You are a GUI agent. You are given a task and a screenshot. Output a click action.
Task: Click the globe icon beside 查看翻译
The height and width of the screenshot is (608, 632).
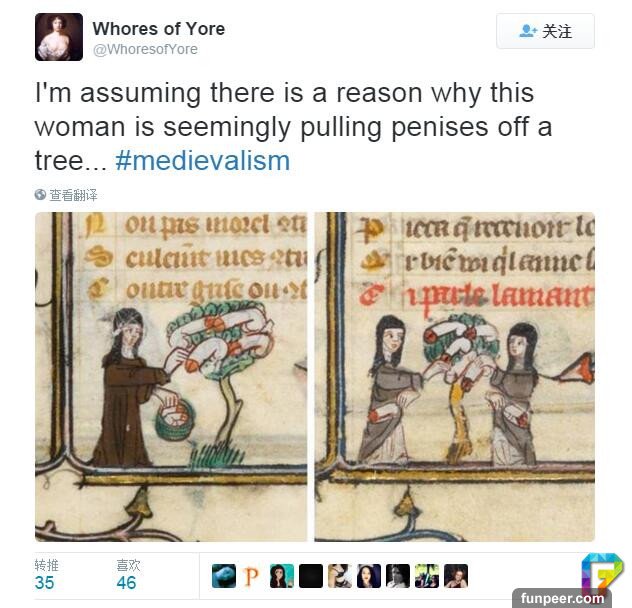click(40, 195)
